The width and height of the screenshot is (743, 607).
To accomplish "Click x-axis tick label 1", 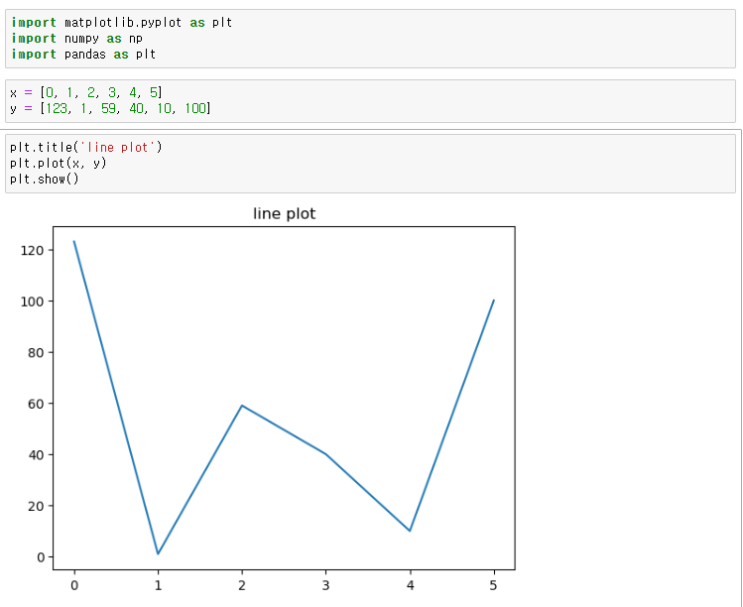I will coord(158,586).
